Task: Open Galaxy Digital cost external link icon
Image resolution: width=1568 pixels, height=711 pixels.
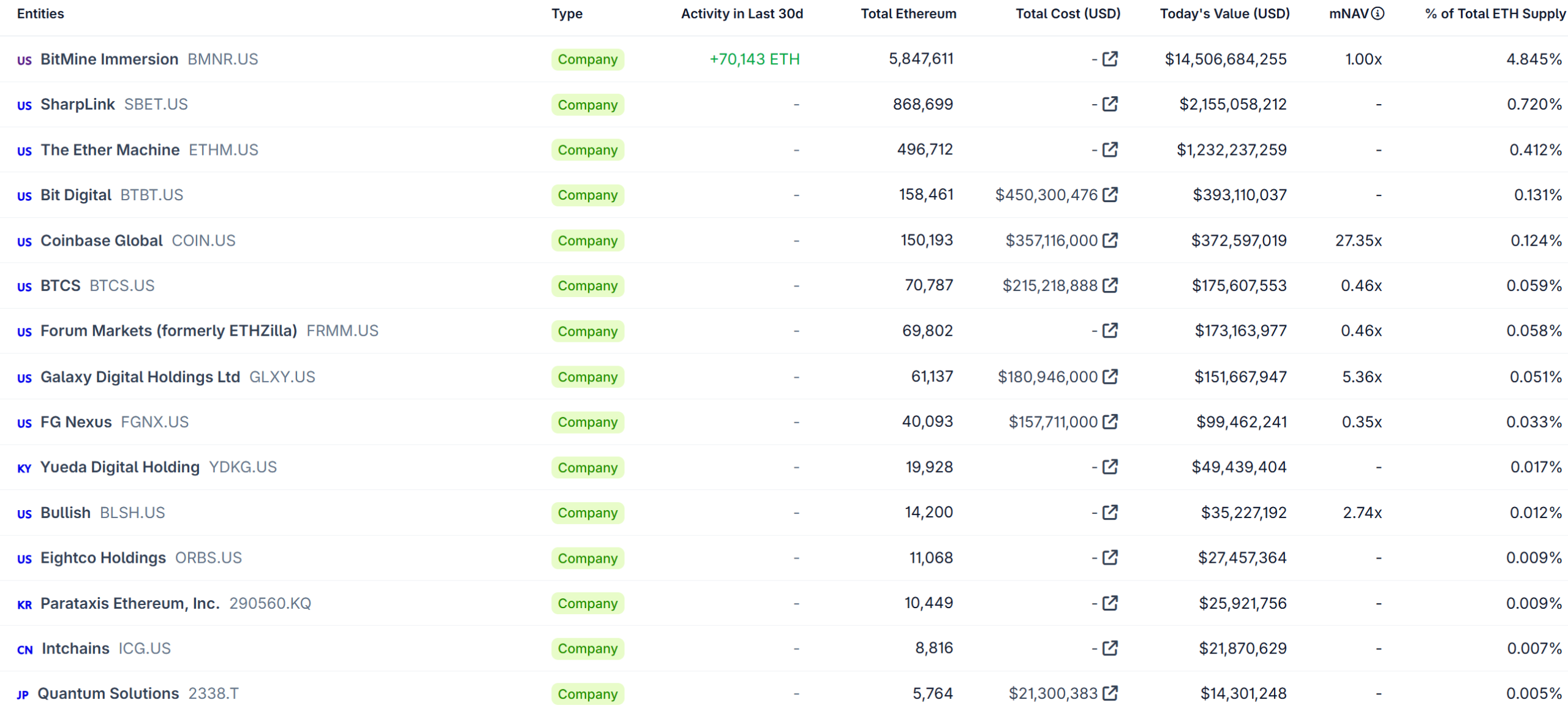Action: (x=1110, y=377)
